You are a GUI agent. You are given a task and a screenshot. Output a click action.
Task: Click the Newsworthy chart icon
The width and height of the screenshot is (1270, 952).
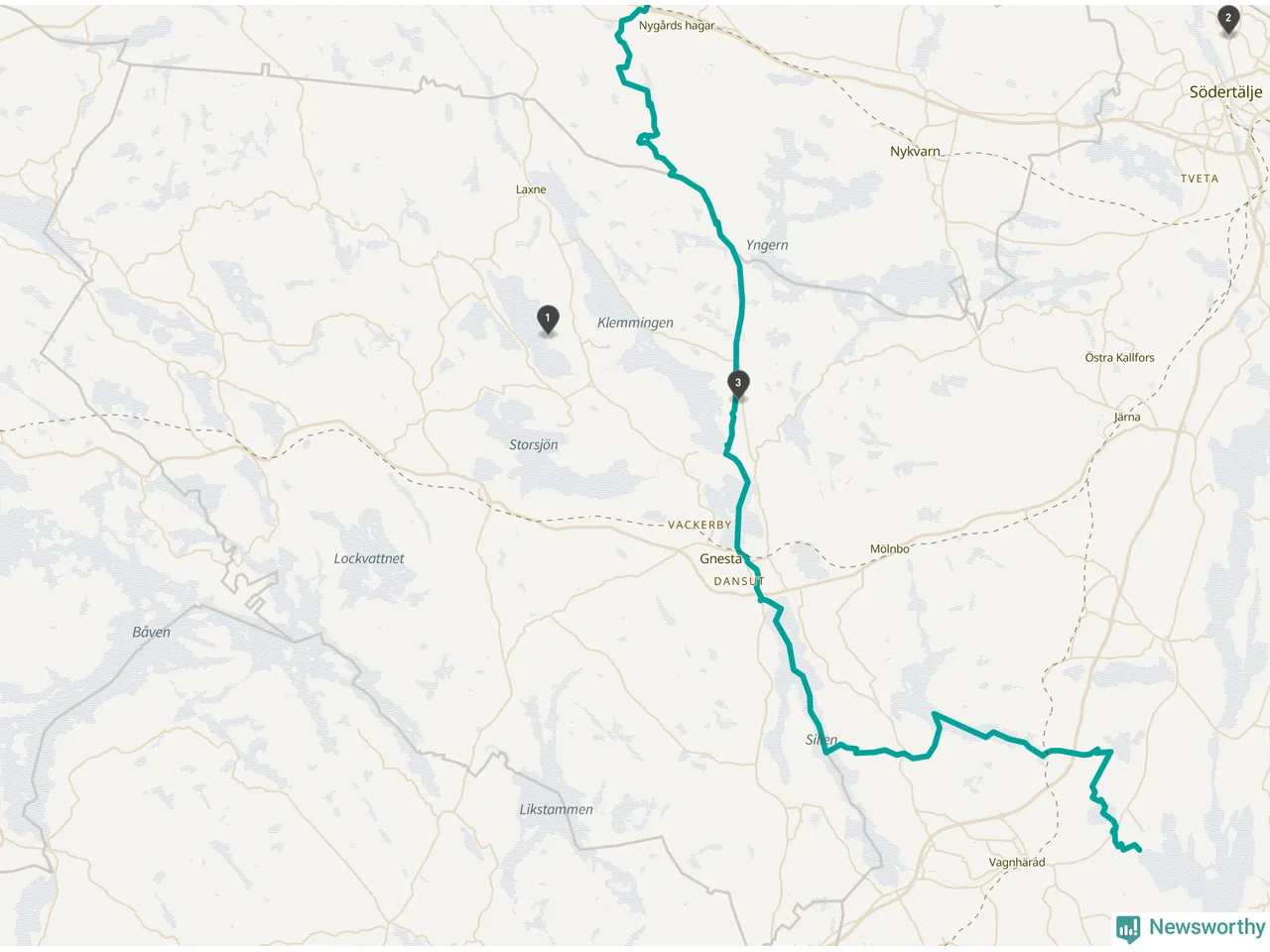click(x=1128, y=928)
